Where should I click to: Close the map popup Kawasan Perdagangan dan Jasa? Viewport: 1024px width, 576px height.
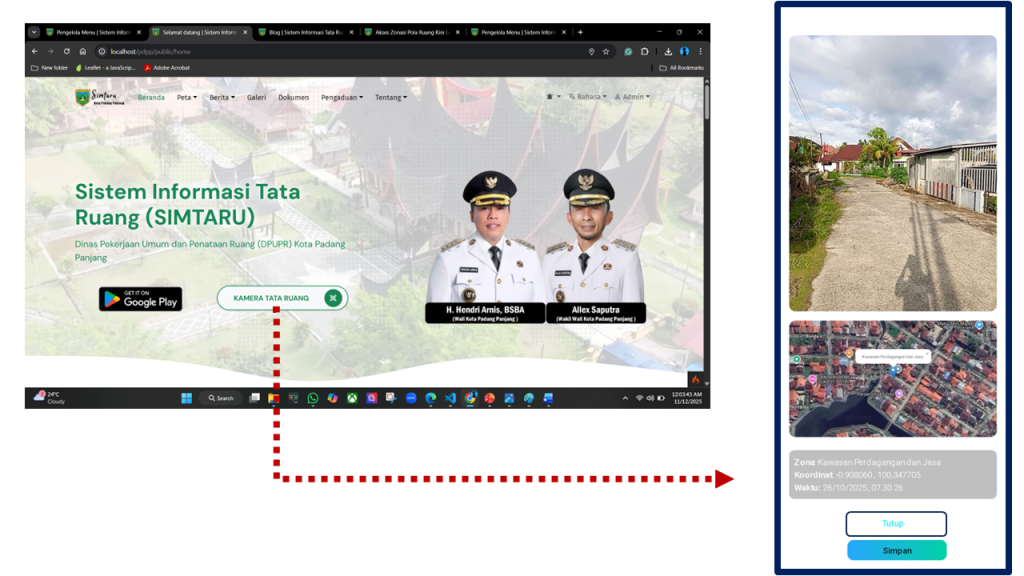coord(927,352)
